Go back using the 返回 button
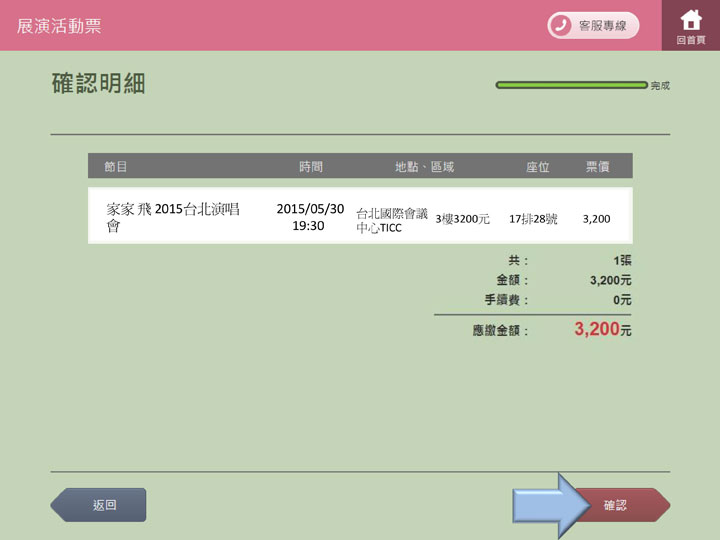Viewport: 720px width, 540px height. pos(99,505)
